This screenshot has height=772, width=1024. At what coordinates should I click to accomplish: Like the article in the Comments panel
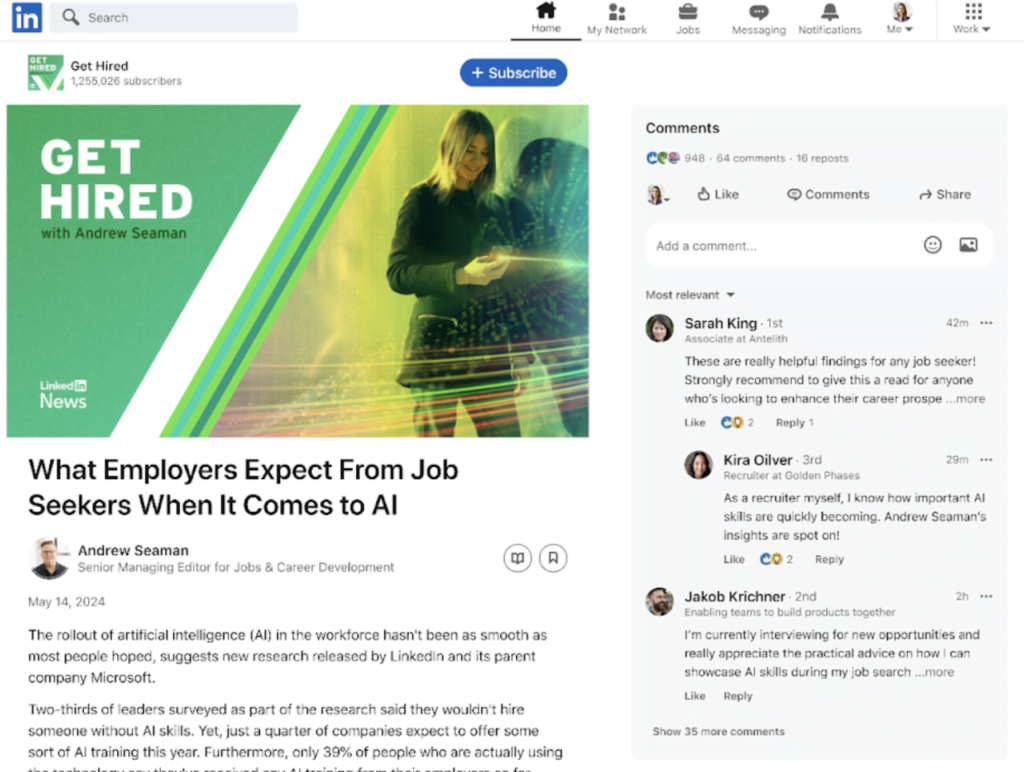pos(718,194)
